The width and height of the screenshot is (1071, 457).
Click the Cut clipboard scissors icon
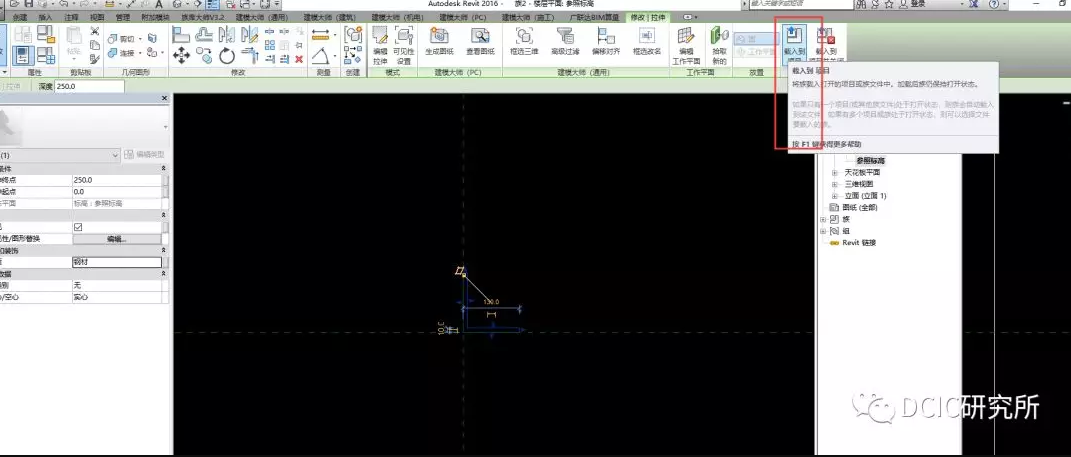coord(95,31)
